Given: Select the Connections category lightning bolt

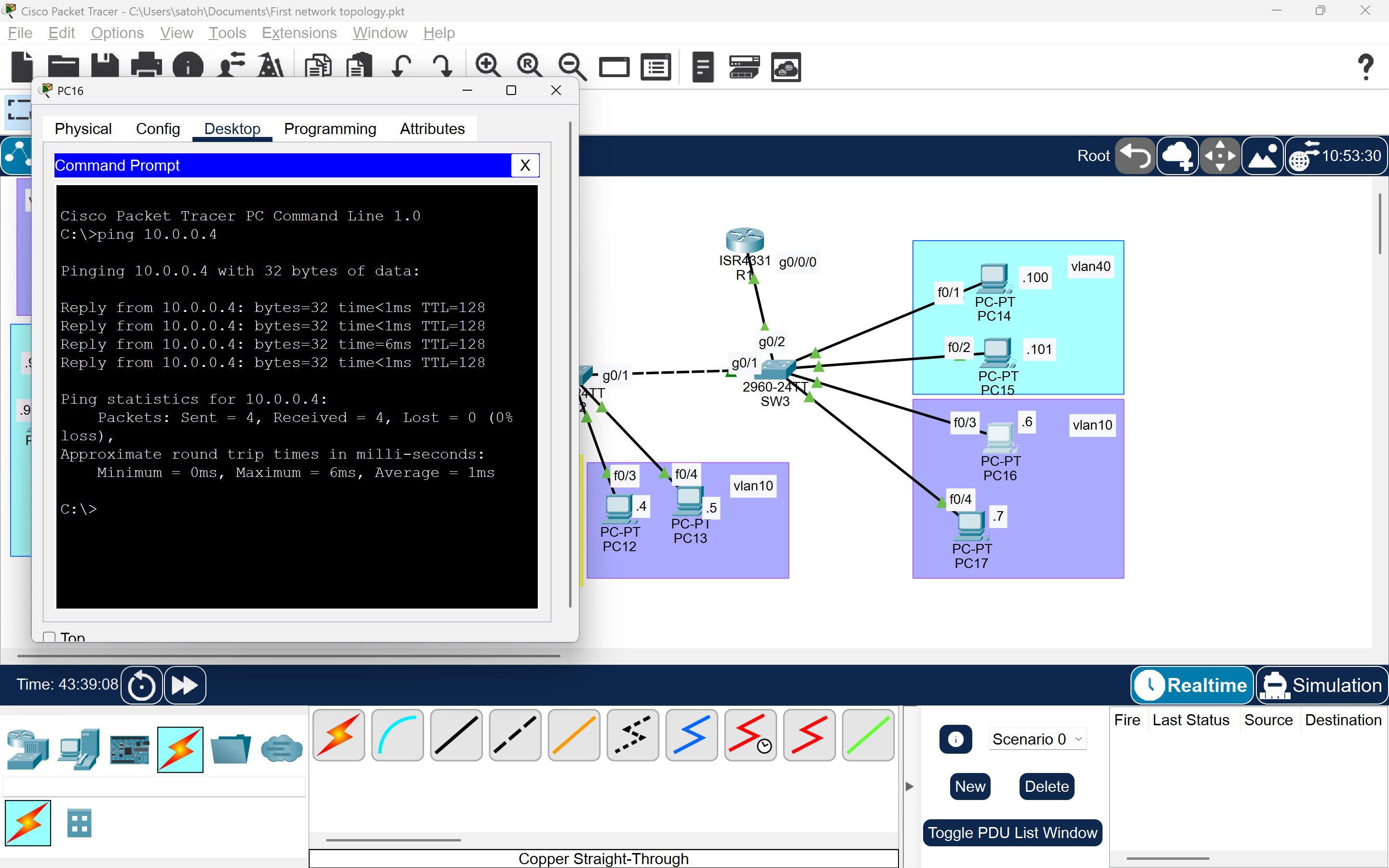Looking at the screenshot, I should pos(180,749).
